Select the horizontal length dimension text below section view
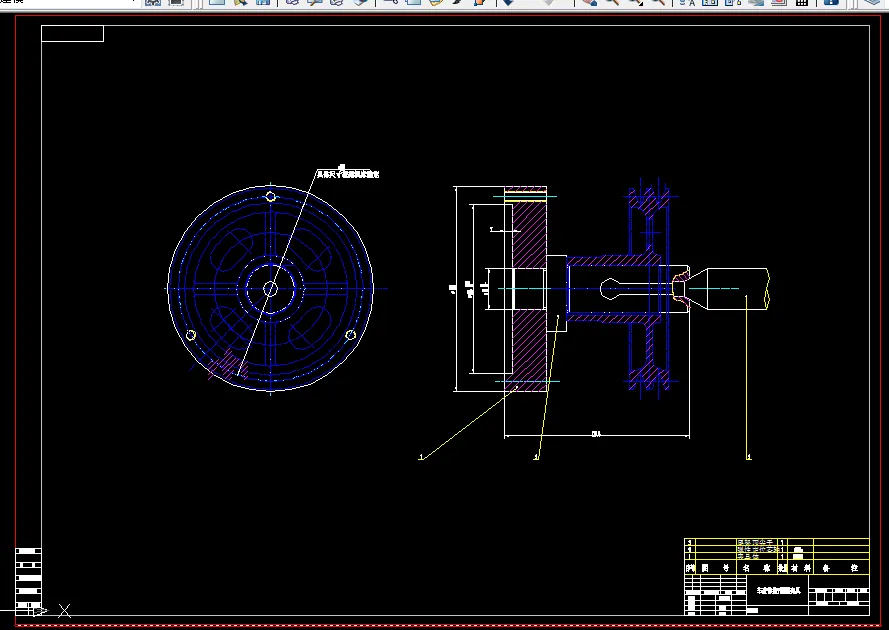The height and width of the screenshot is (630, 889). 596,434
